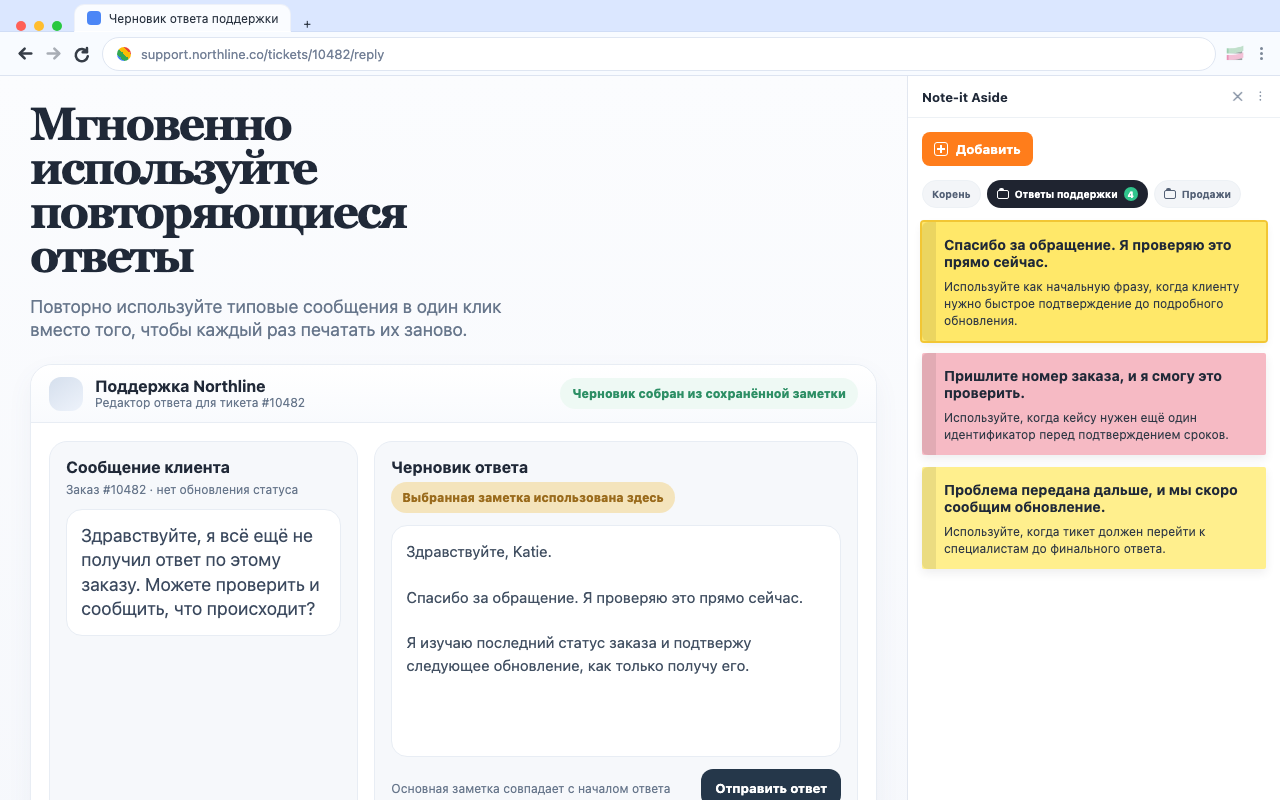Navigate back using the browser back arrow
Screen dimensions: 1280x800
pos(25,54)
